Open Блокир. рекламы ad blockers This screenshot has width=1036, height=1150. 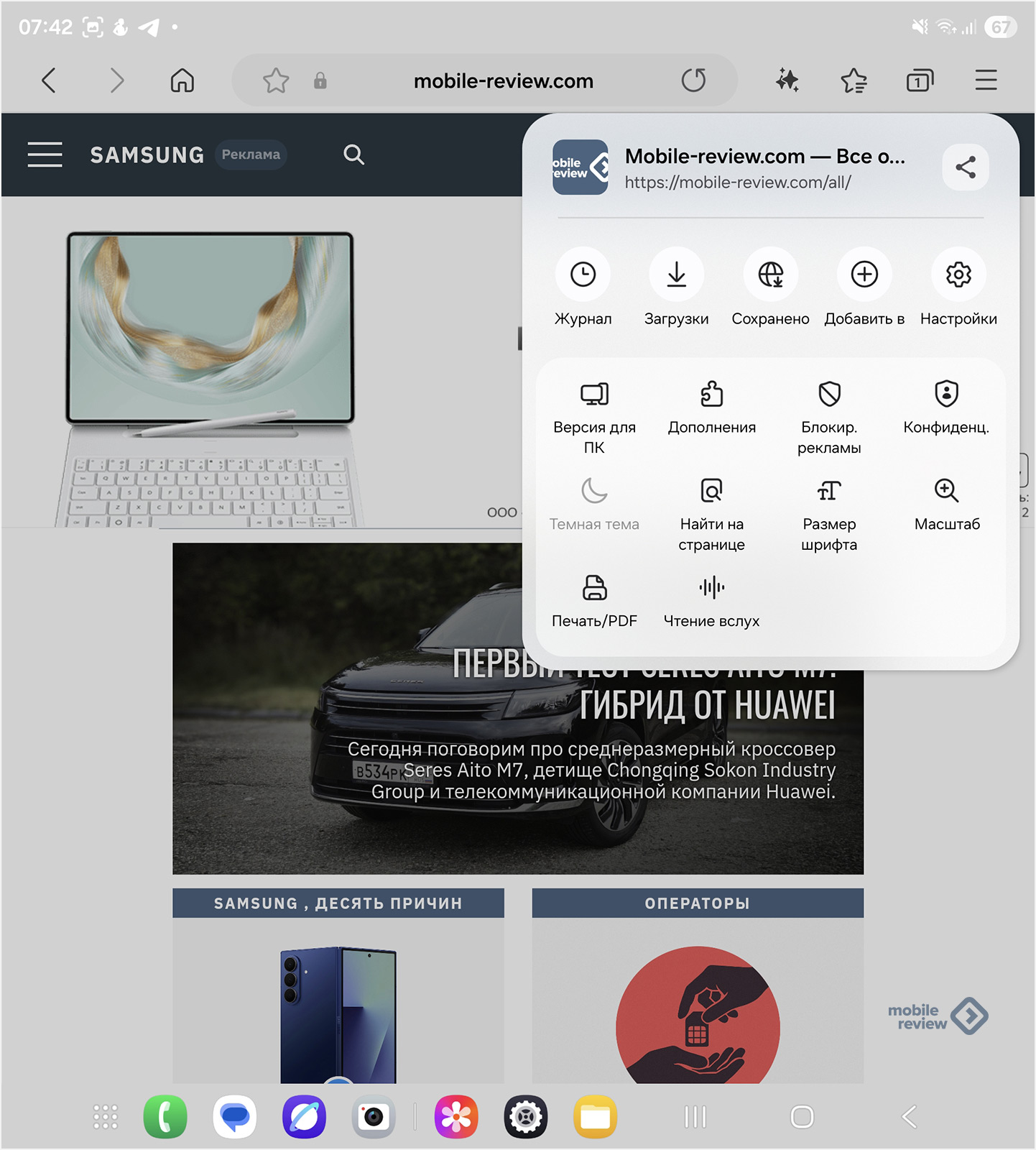[829, 418]
